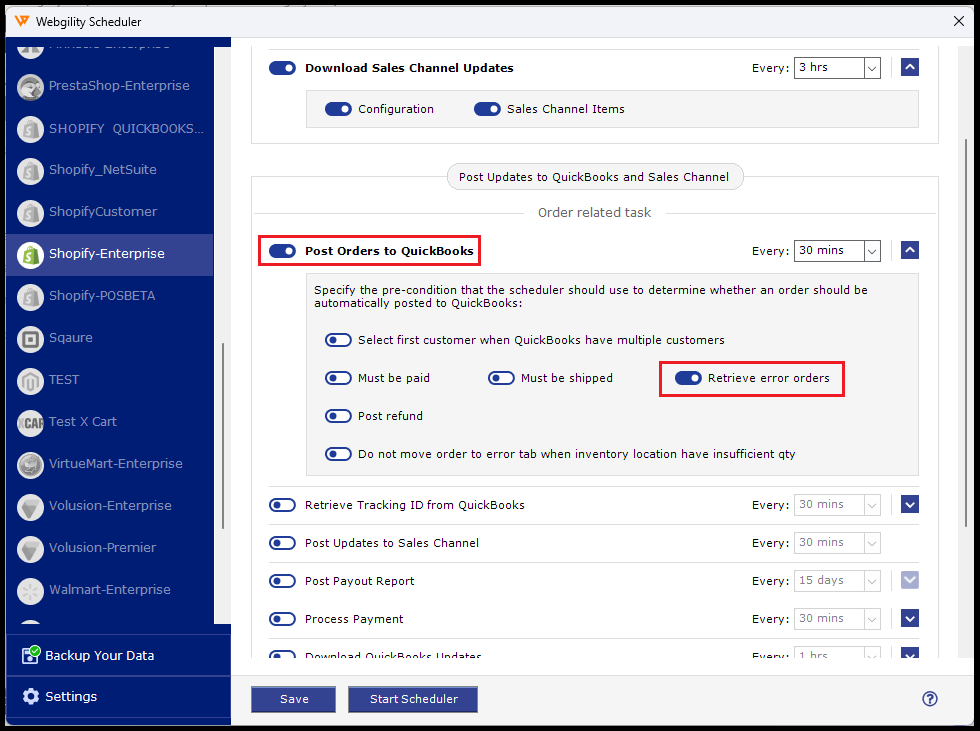Click the VirtueMart-Enterprise store icon
The image size is (980, 731).
pos(30,465)
